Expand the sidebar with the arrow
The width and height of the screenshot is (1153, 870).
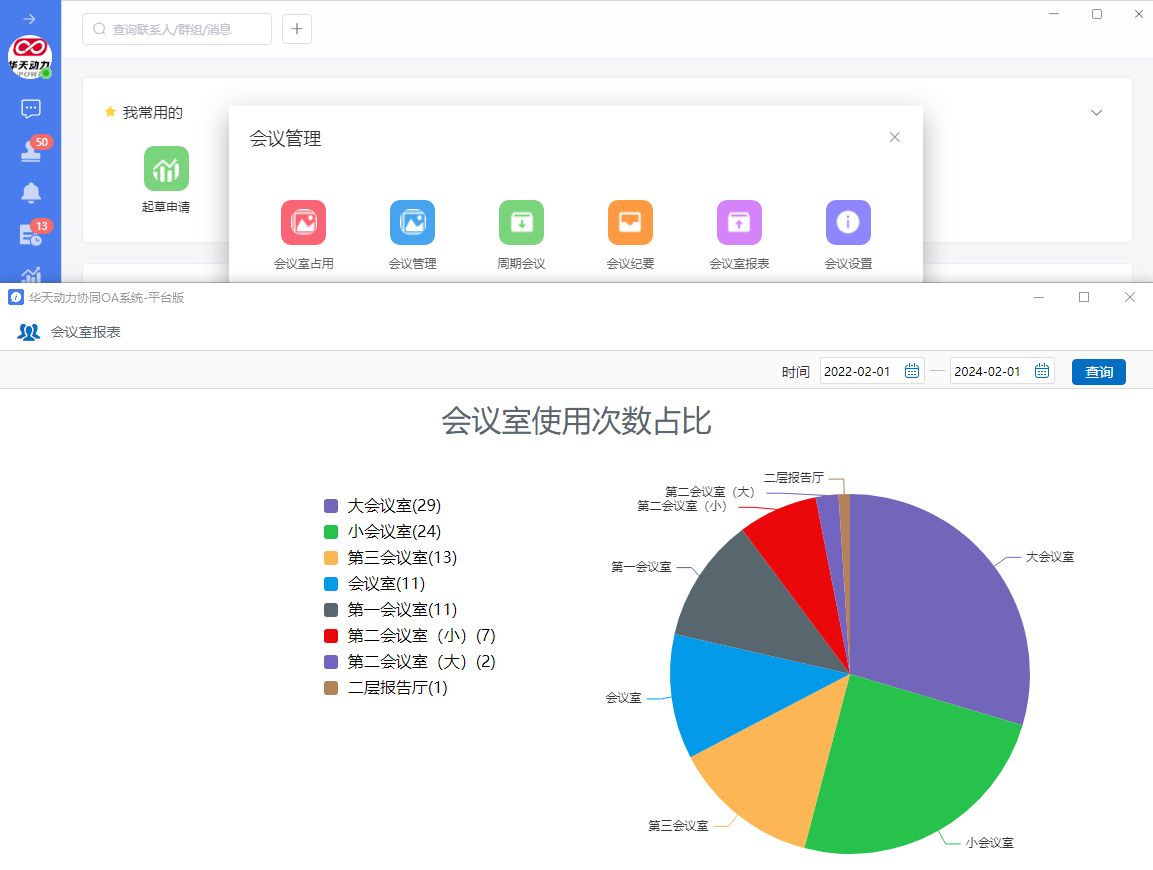(30, 18)
